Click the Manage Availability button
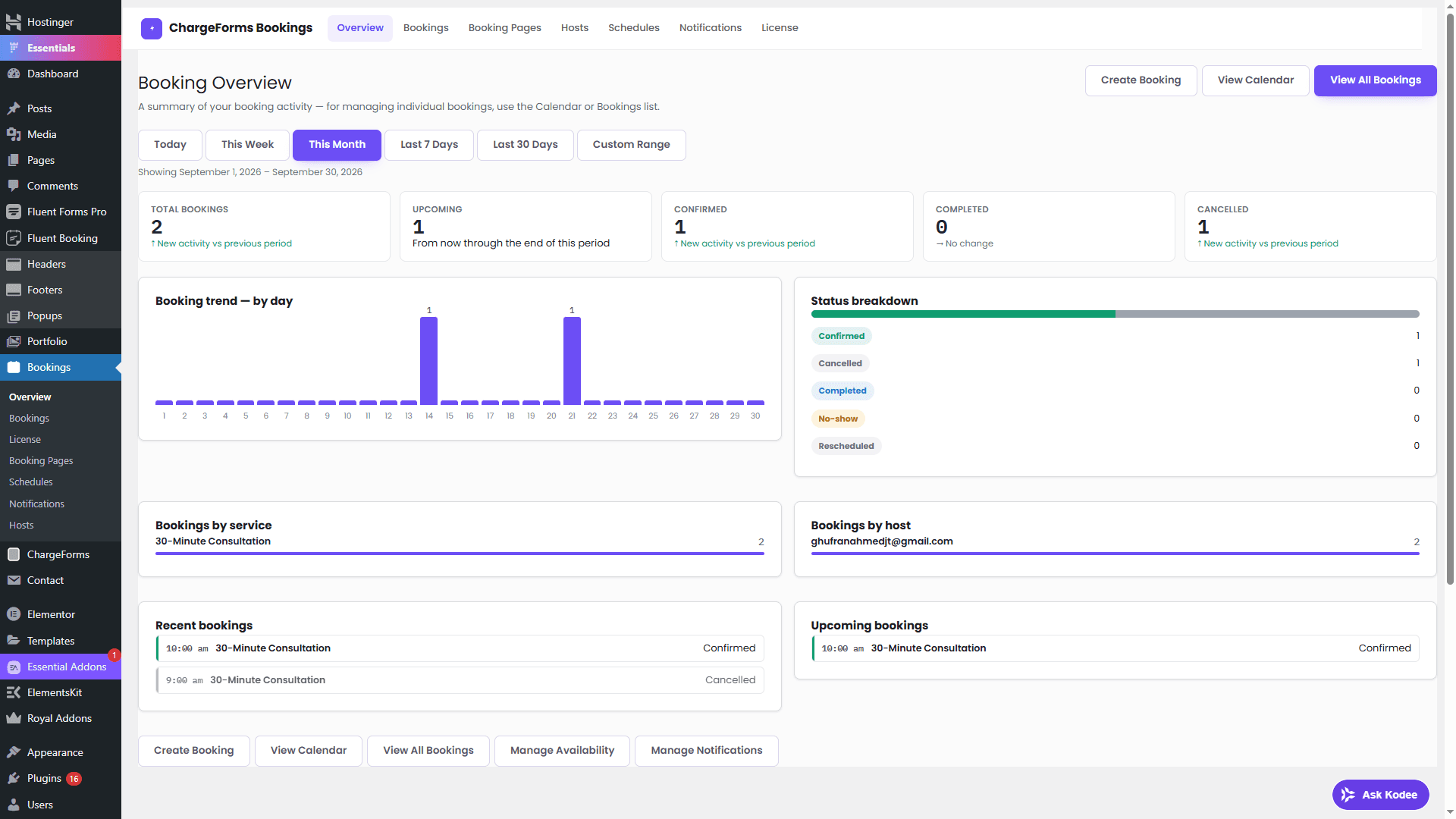Screen dimensions: 1456x819 [x=563, y=751]
